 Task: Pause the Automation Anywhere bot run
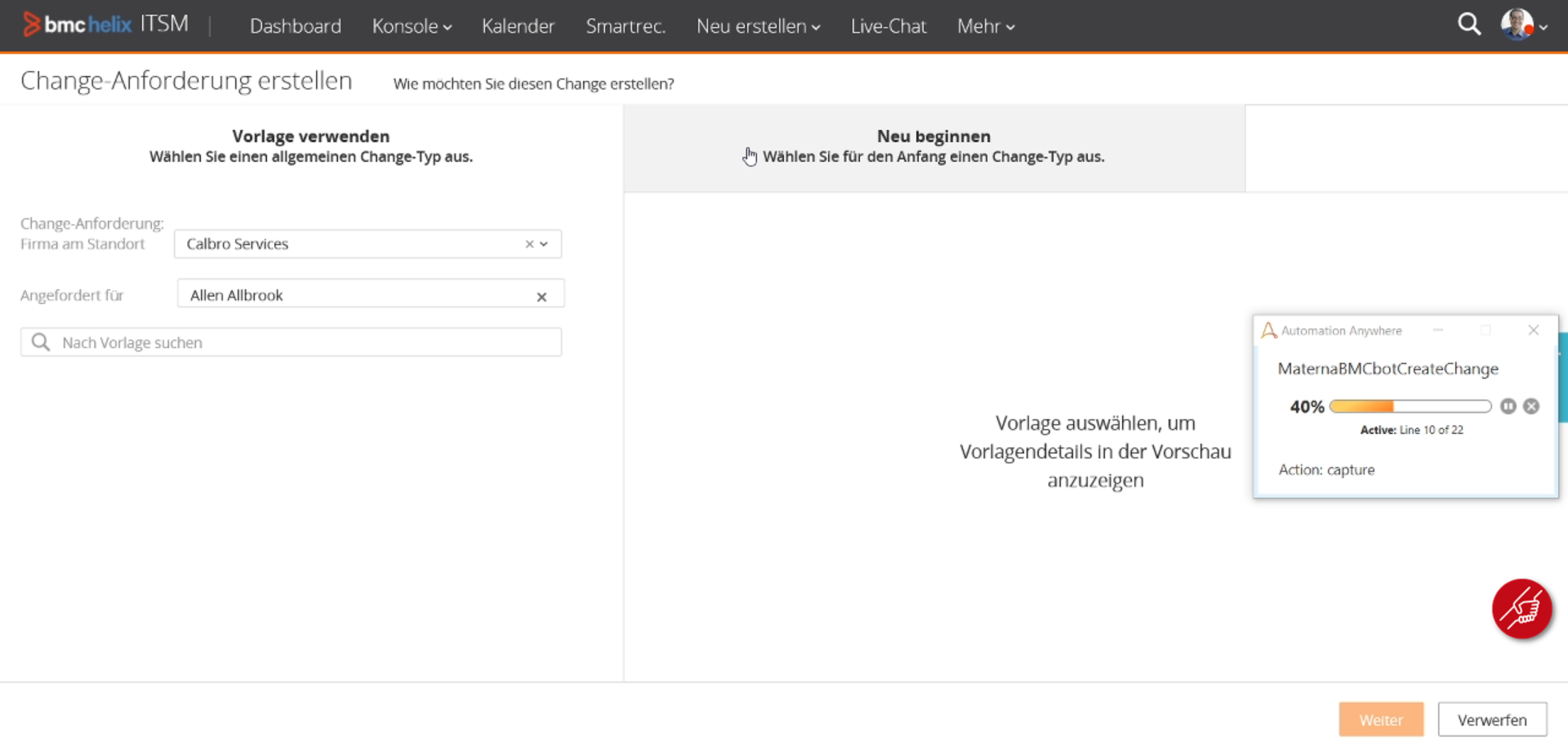click(1508, 406)
